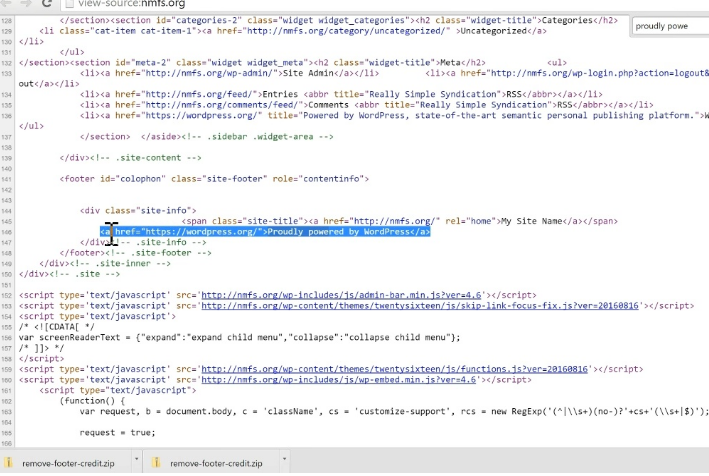
Task: Click the footer id="colophon" line
Action: click(x=214, y=179)
